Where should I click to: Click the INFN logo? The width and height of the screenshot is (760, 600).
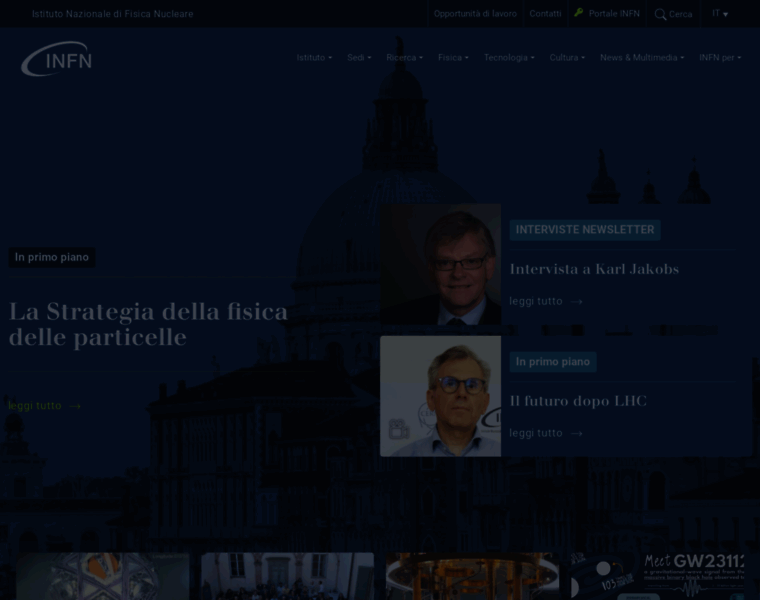pos(57,59)
